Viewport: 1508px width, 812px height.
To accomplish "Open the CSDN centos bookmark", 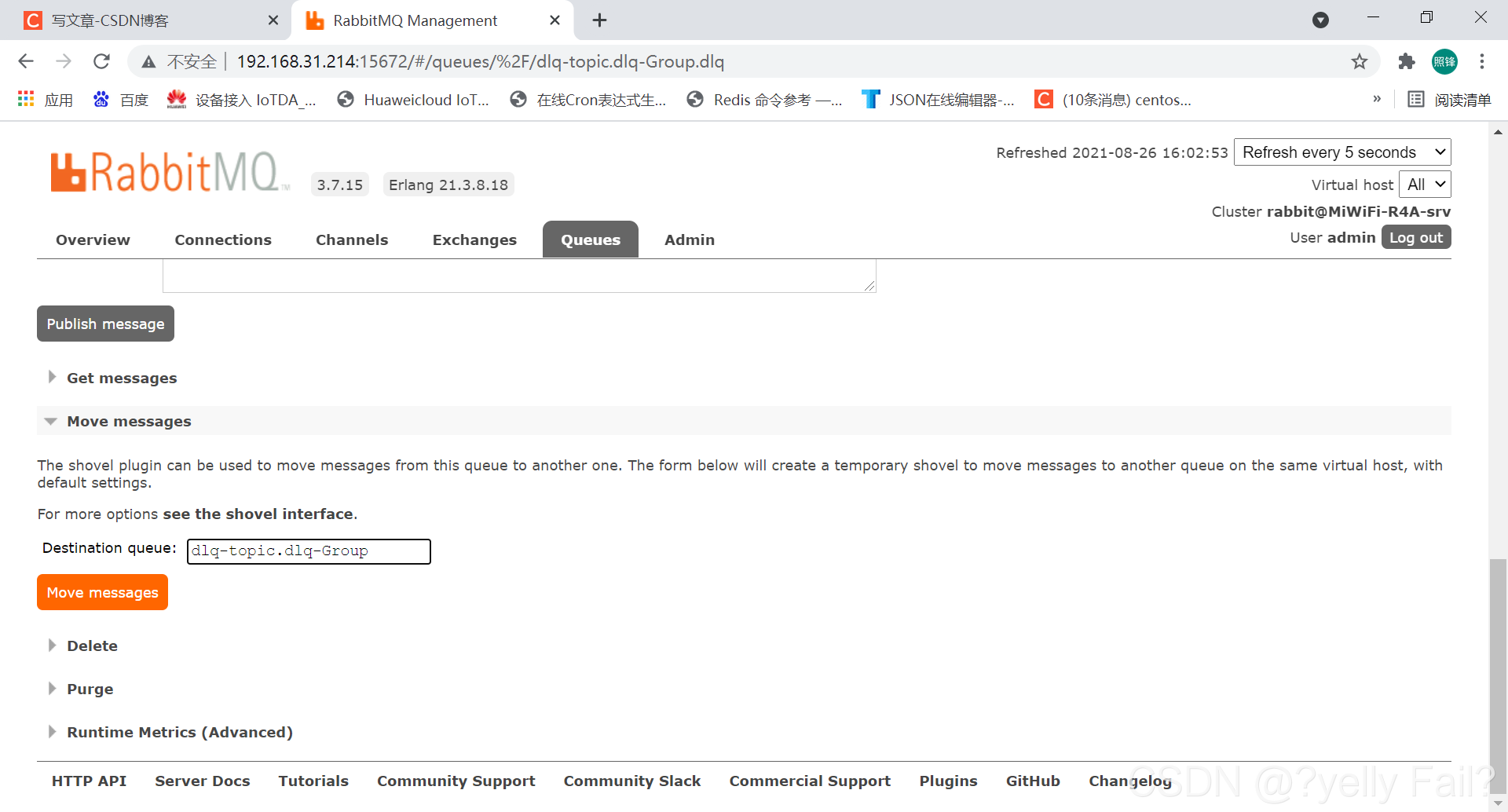I will pyautogui.click(x=1113, y=100).
